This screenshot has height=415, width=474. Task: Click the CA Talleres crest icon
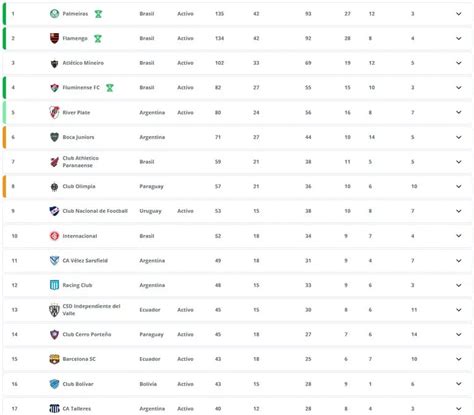pos(54,408)
